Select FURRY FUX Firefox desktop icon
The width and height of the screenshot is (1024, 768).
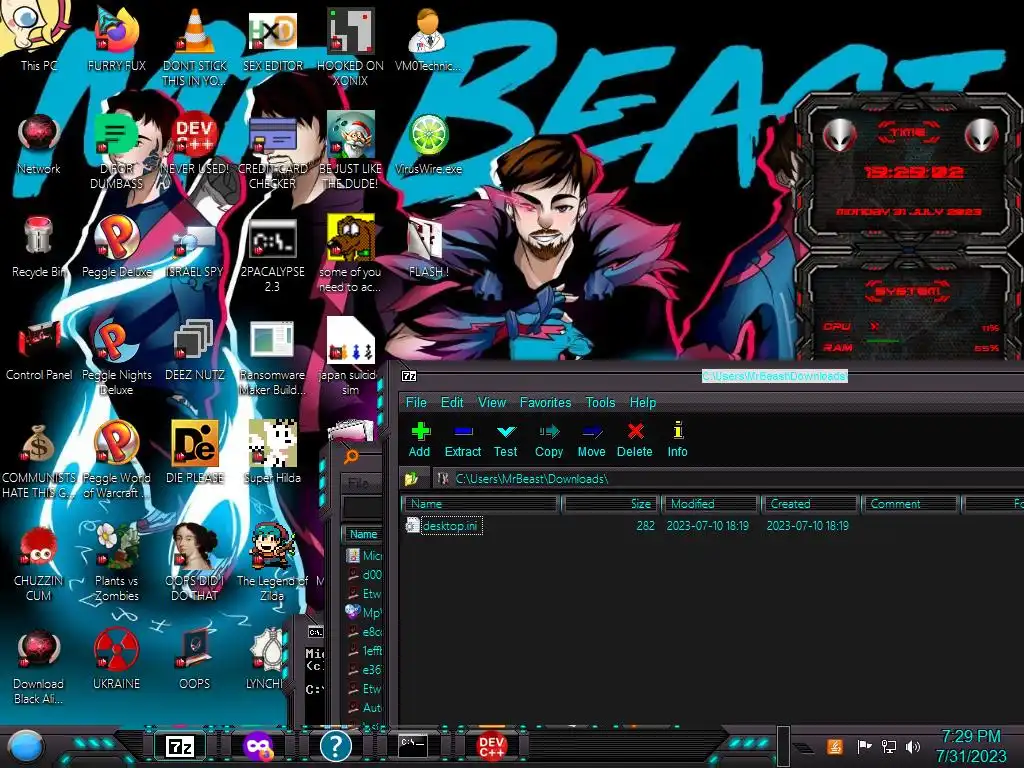116,39
